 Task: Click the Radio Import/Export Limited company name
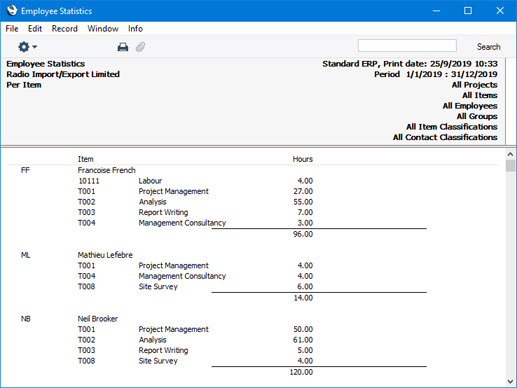click(63, 74)
